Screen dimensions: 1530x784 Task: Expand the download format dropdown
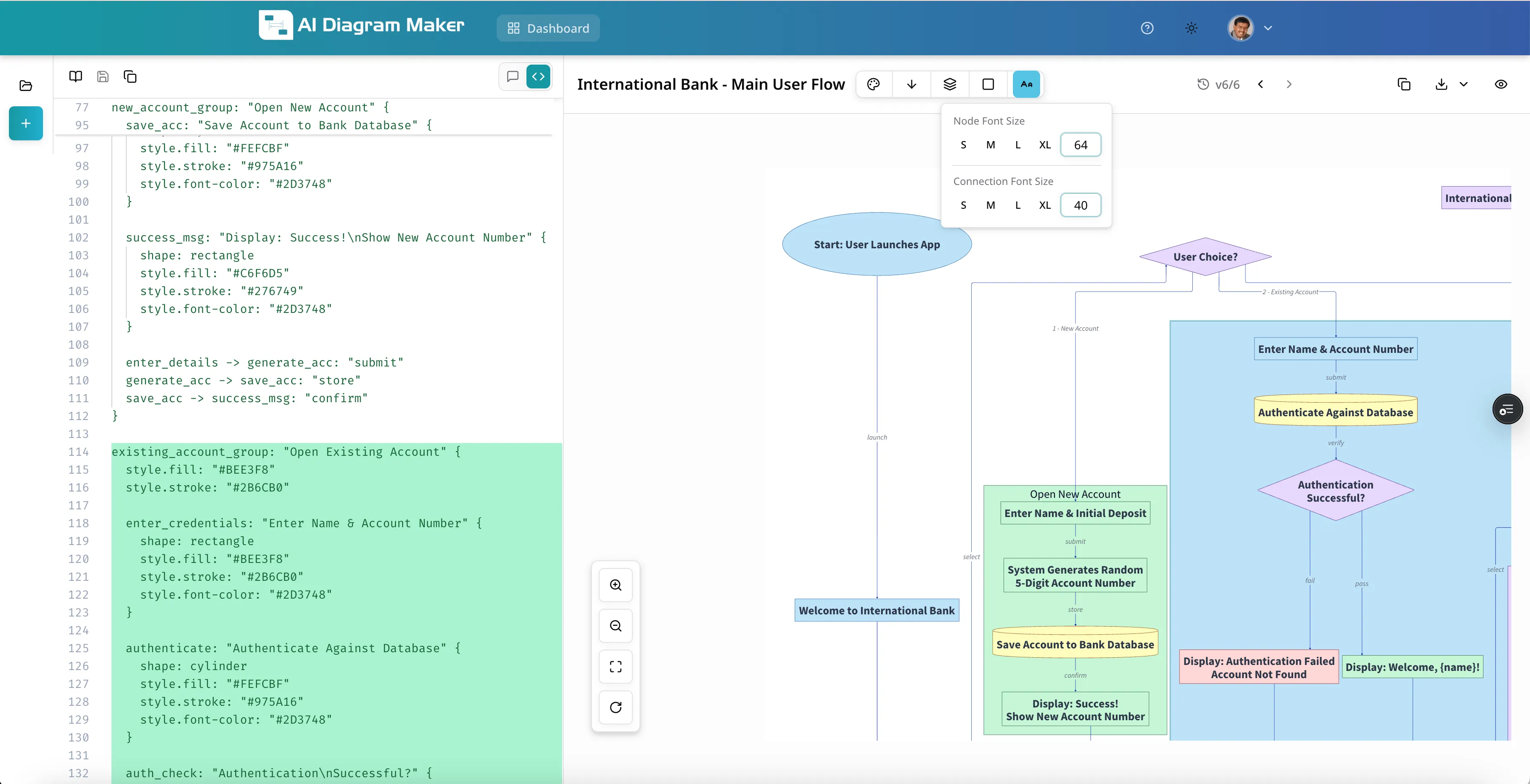coord(1464,84)
